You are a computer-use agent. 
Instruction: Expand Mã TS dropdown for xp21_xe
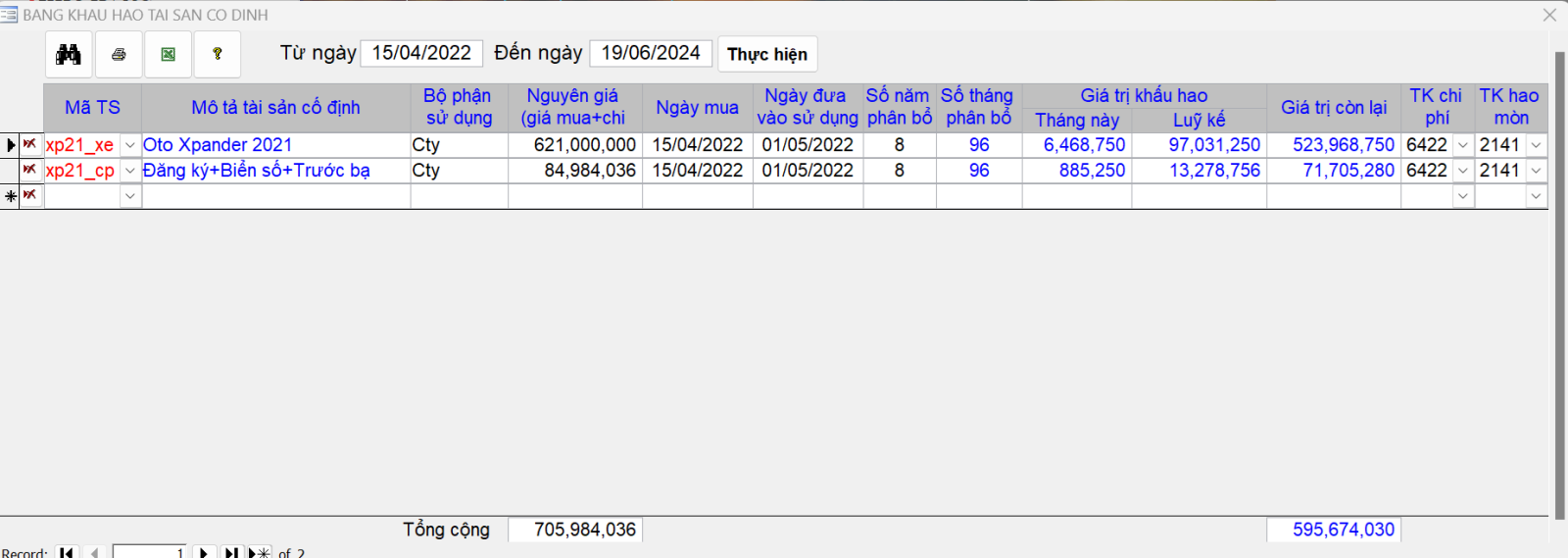coord(129,145)
